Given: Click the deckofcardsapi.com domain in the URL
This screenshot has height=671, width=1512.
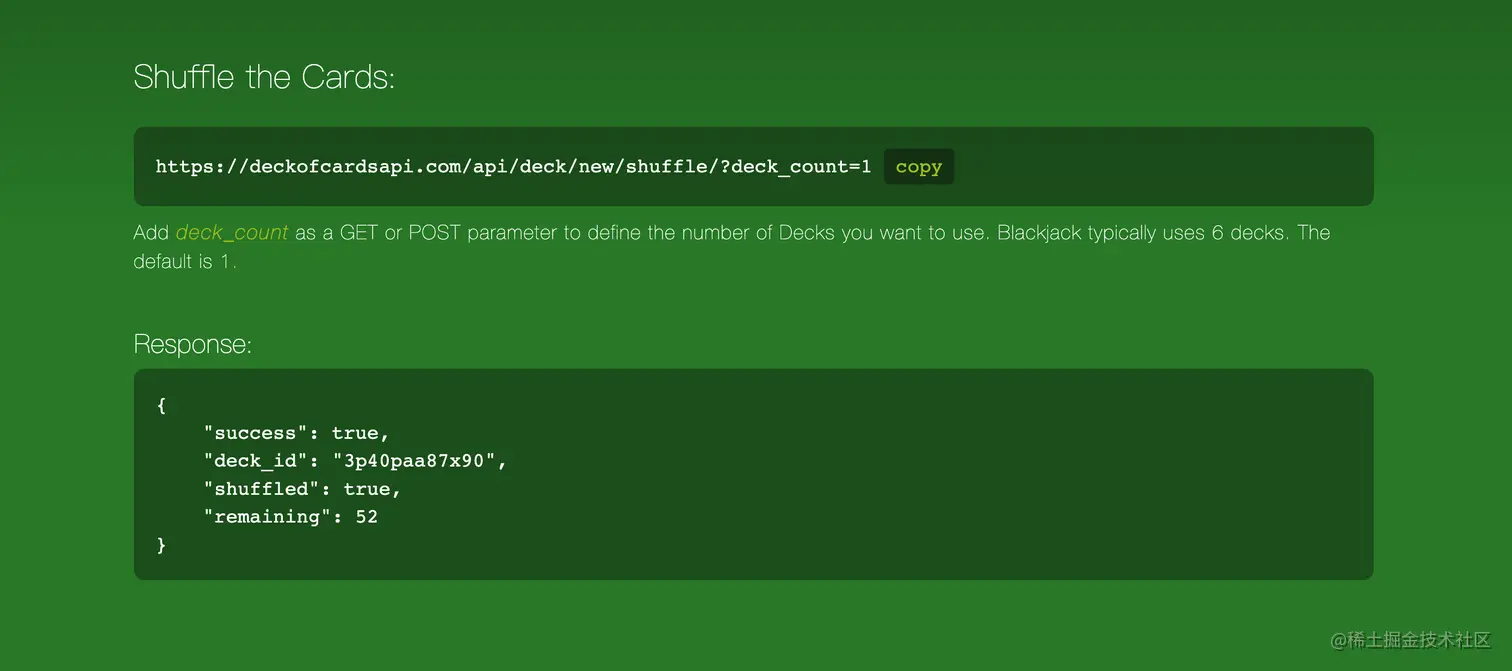Looking at the screenshot, I should coord(322,167).
